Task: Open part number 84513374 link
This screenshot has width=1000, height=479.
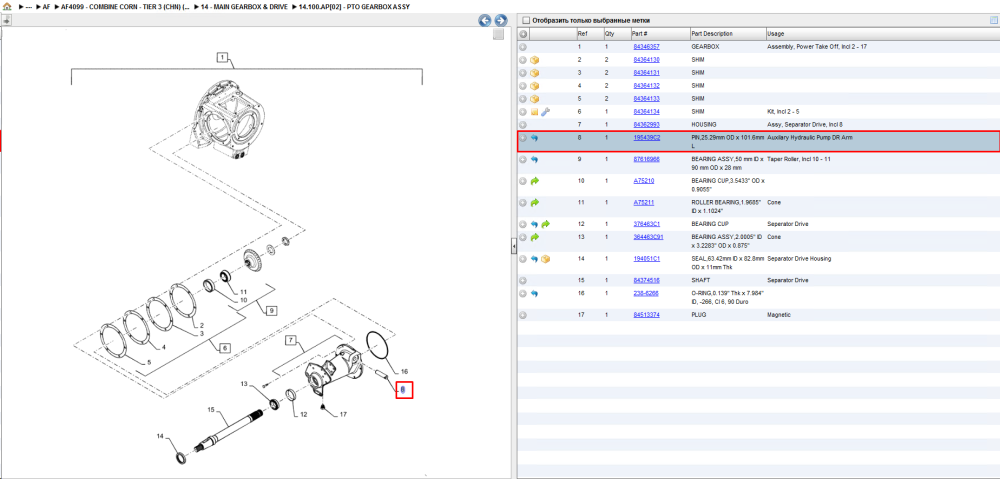Action: coord(646,315)
